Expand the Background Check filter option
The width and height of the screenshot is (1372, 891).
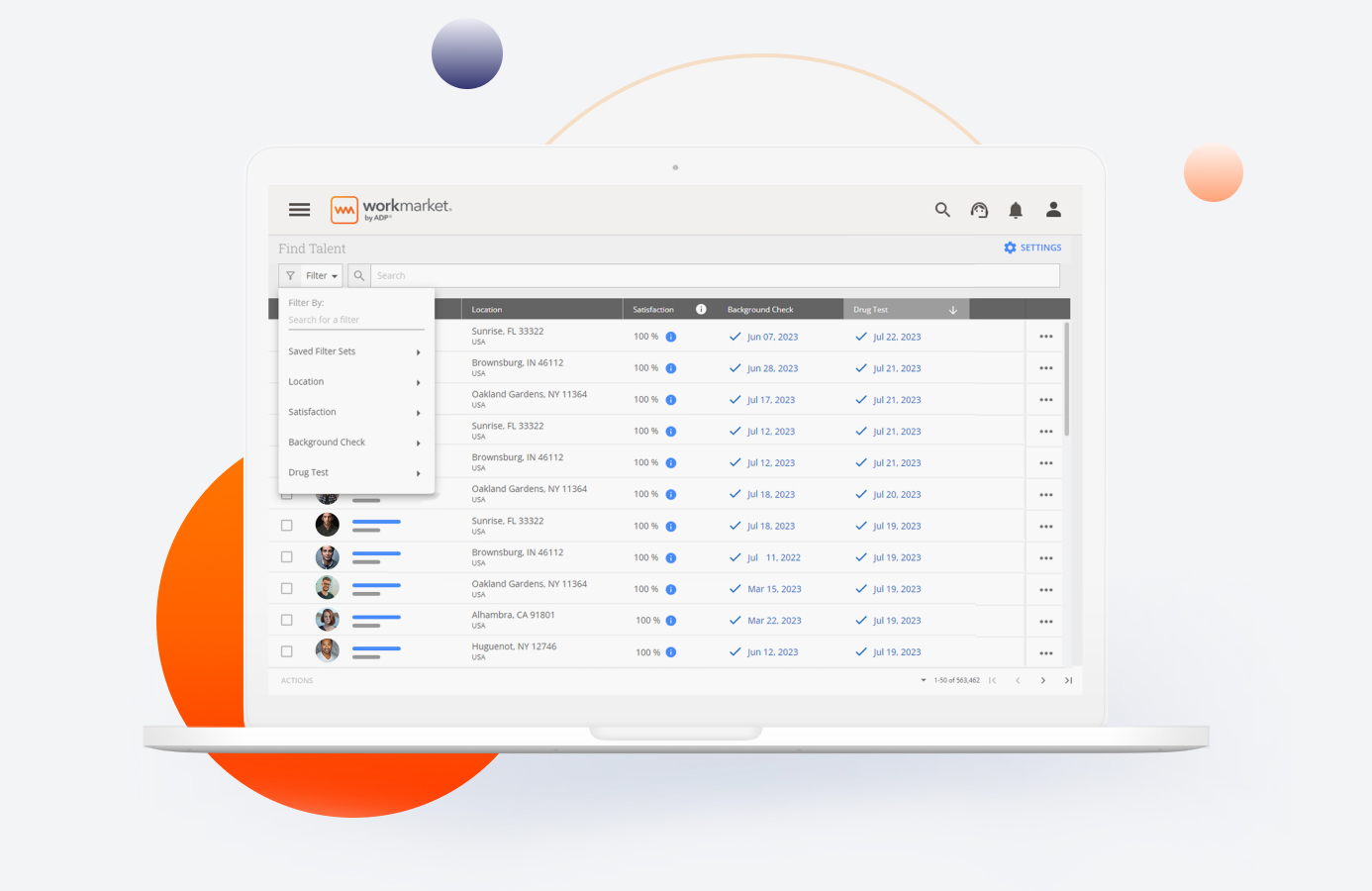point(355,443)
